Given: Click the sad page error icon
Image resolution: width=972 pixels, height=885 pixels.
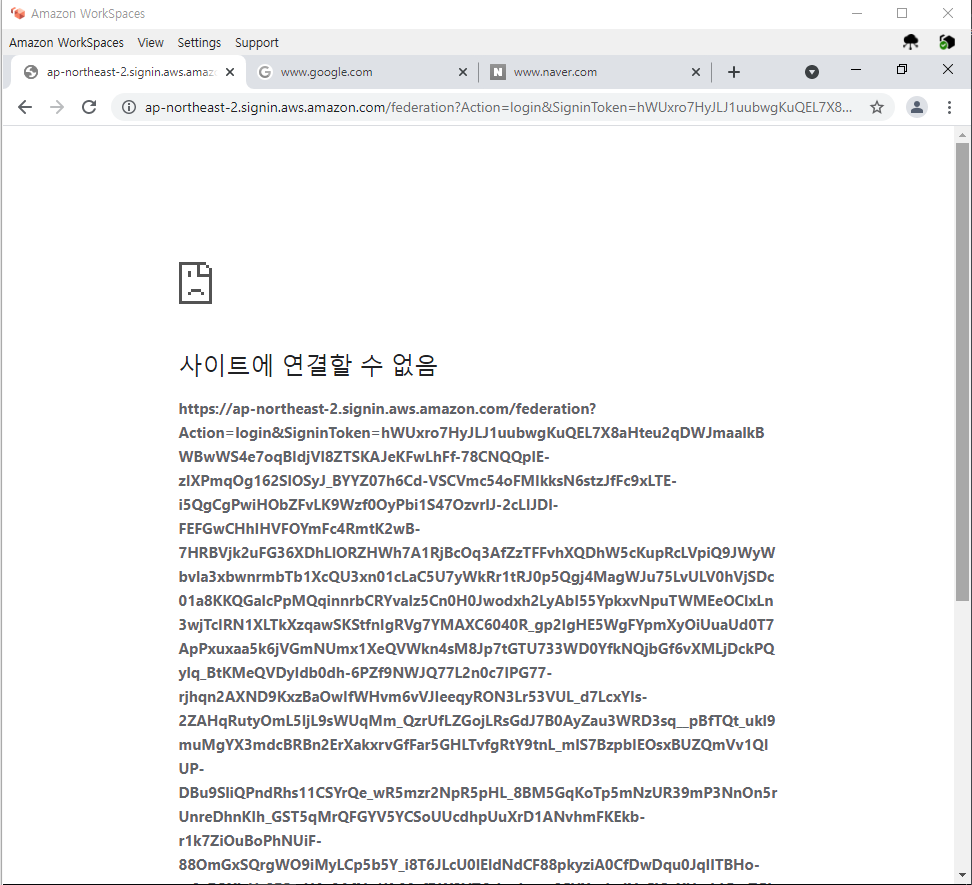Looking at the screenshot, I should click(x=195, y=283).
